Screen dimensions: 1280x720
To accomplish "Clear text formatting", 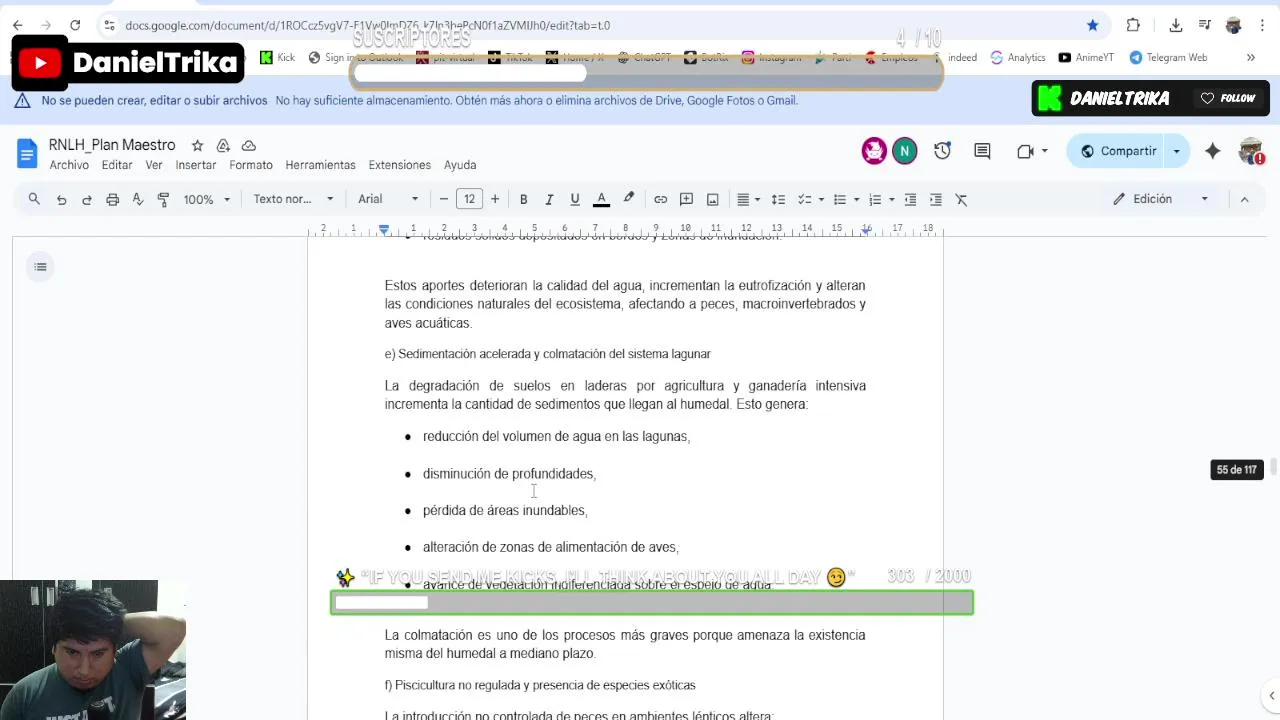I will click(962, 199).
